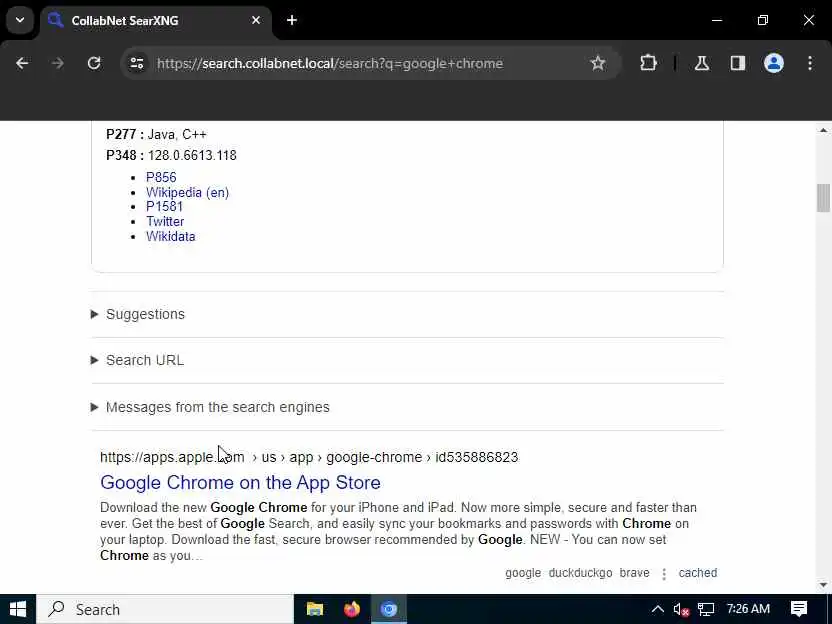Click the muted volume tray icon
Image resolution: width=832 pixels, height=624 pixels.
(681, 609)
